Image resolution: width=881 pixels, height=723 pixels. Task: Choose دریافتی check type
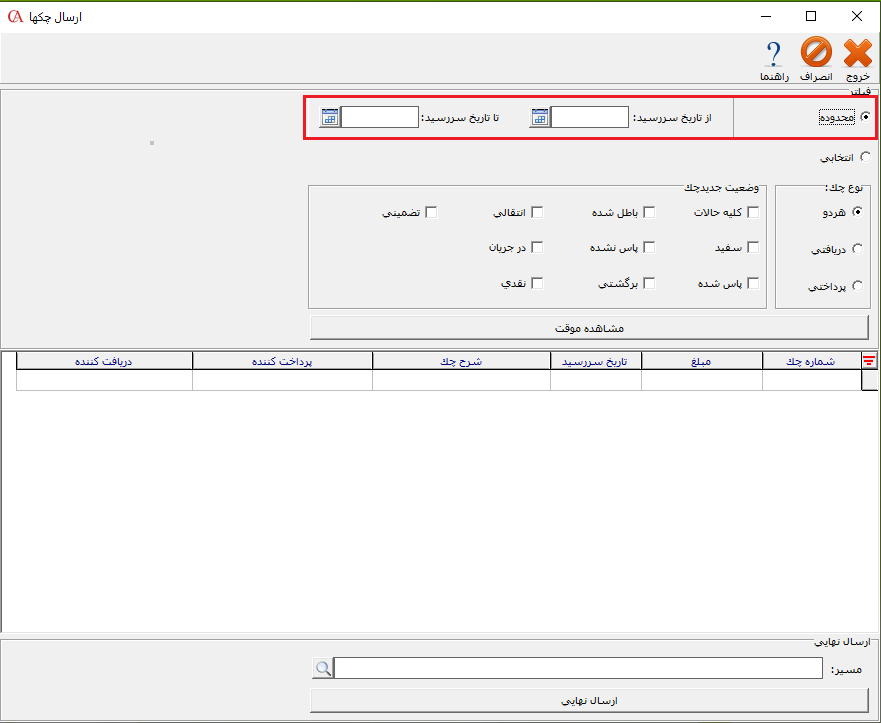858,249
